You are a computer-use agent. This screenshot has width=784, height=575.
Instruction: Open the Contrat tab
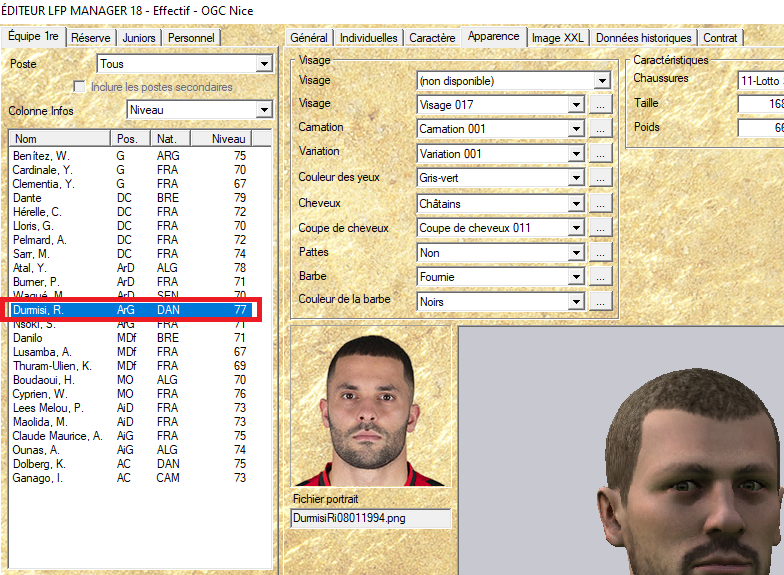(720, 38)
